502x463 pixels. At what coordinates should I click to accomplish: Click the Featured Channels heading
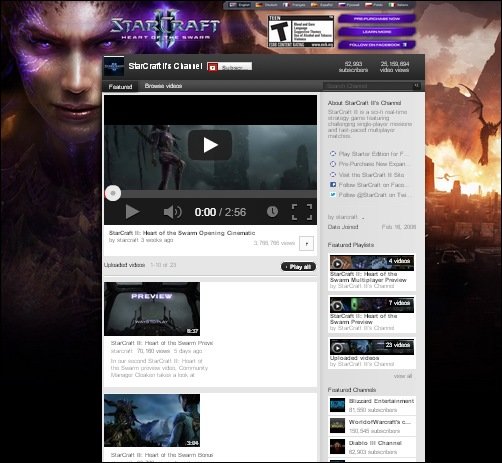point(352,390)
